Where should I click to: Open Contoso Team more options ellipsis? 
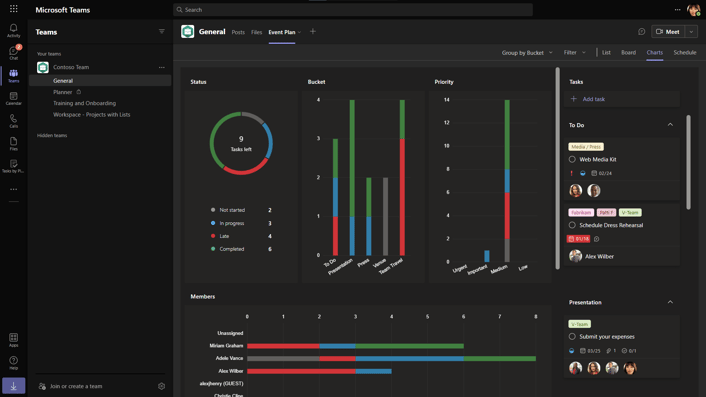tap(162, 67)
